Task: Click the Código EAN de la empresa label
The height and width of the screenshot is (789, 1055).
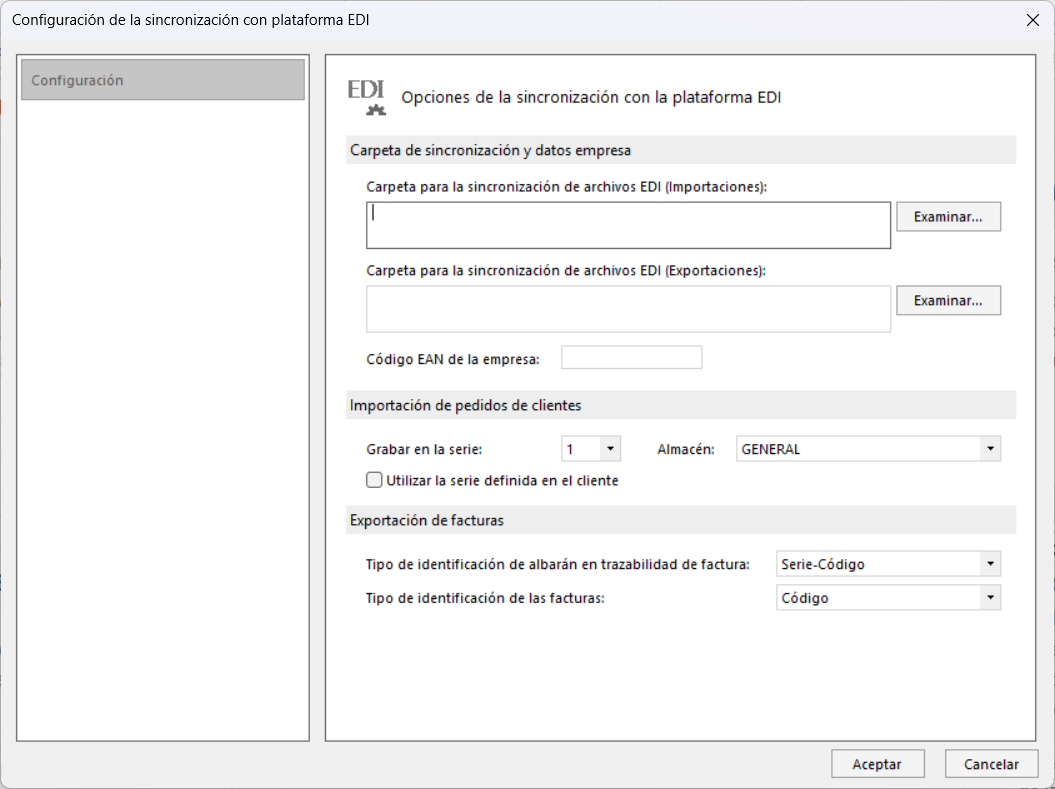Action: click(x=453, y=359)
